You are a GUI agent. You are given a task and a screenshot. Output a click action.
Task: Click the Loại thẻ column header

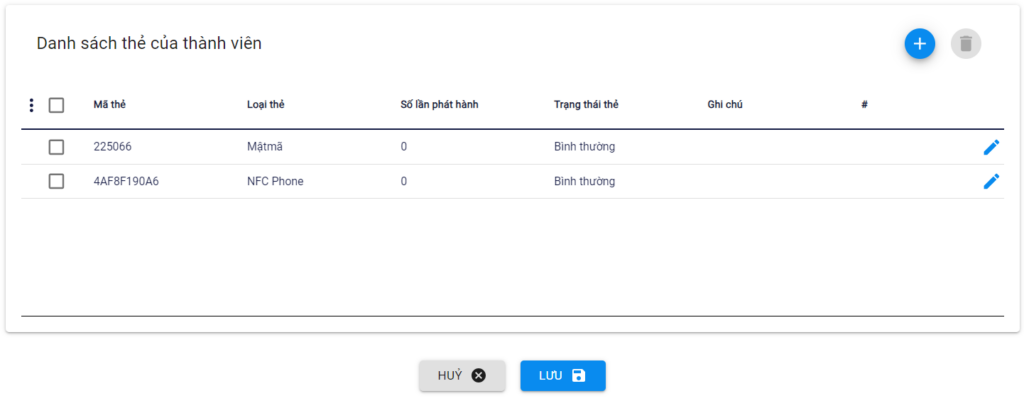tap(265, 105)
